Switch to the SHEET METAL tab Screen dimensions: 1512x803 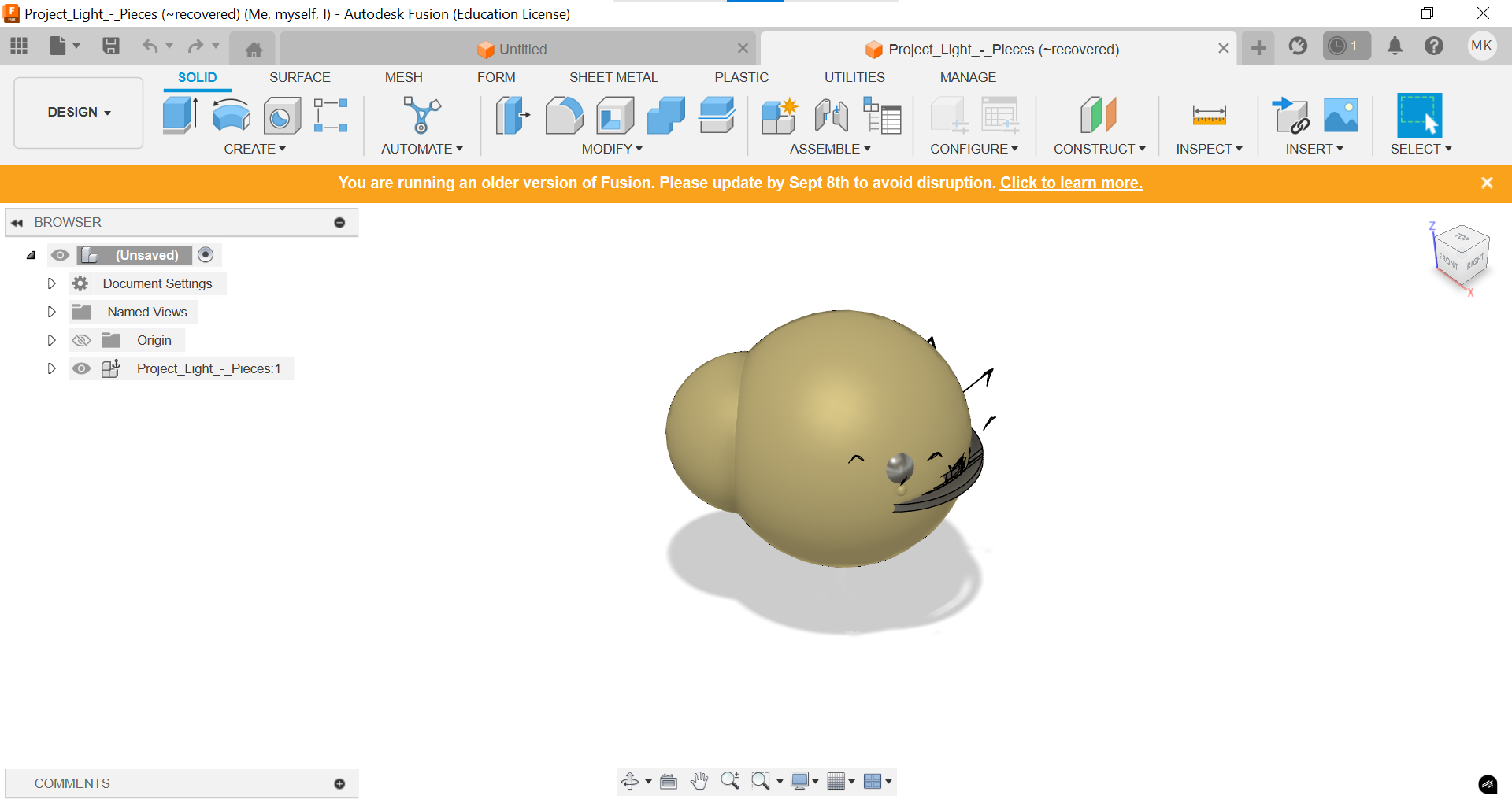[613, 77]
